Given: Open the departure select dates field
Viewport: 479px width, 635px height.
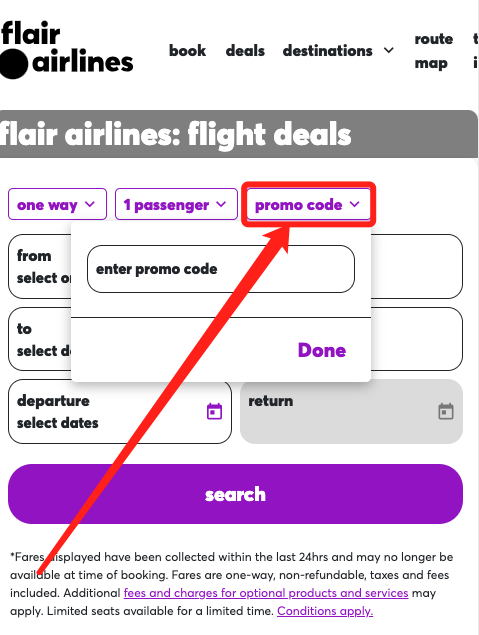Looking at the screenshot, I should tap(120, 411).
